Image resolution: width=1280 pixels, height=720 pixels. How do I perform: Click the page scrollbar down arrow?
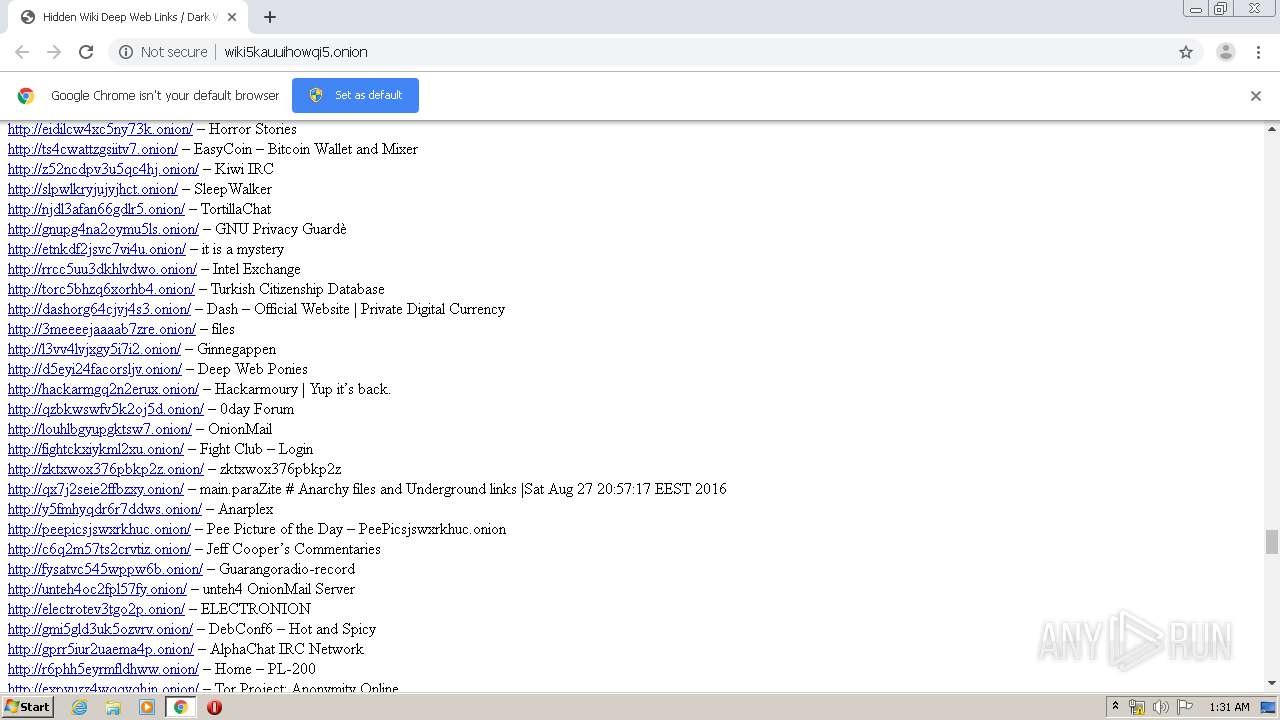1272,684
